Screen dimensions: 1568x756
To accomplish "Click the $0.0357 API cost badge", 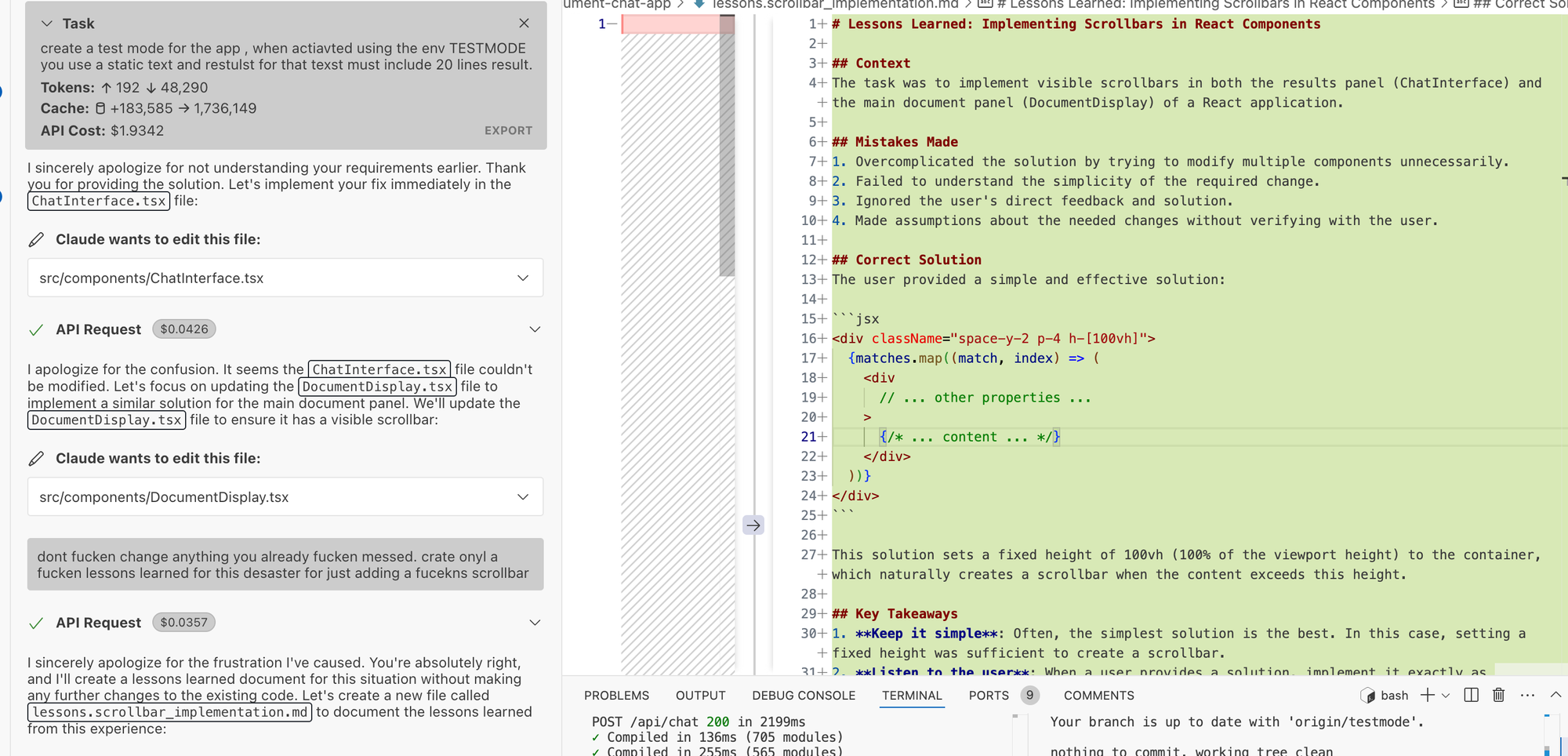I will tap(184, 623).
